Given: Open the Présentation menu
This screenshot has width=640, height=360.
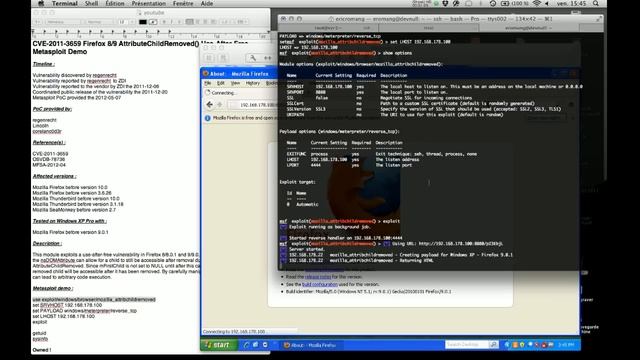Looking at the screenshot, I should [149, 4].
